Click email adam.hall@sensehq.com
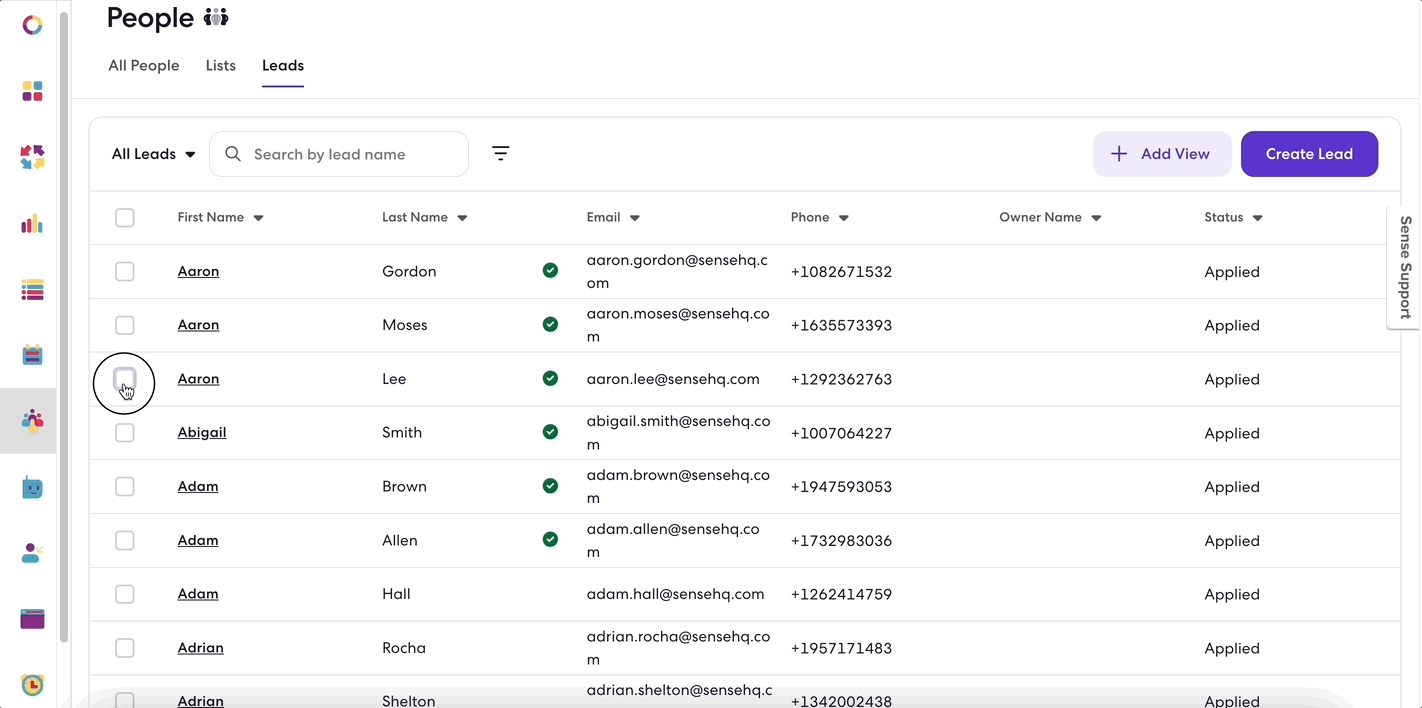 tap(675, 594)
